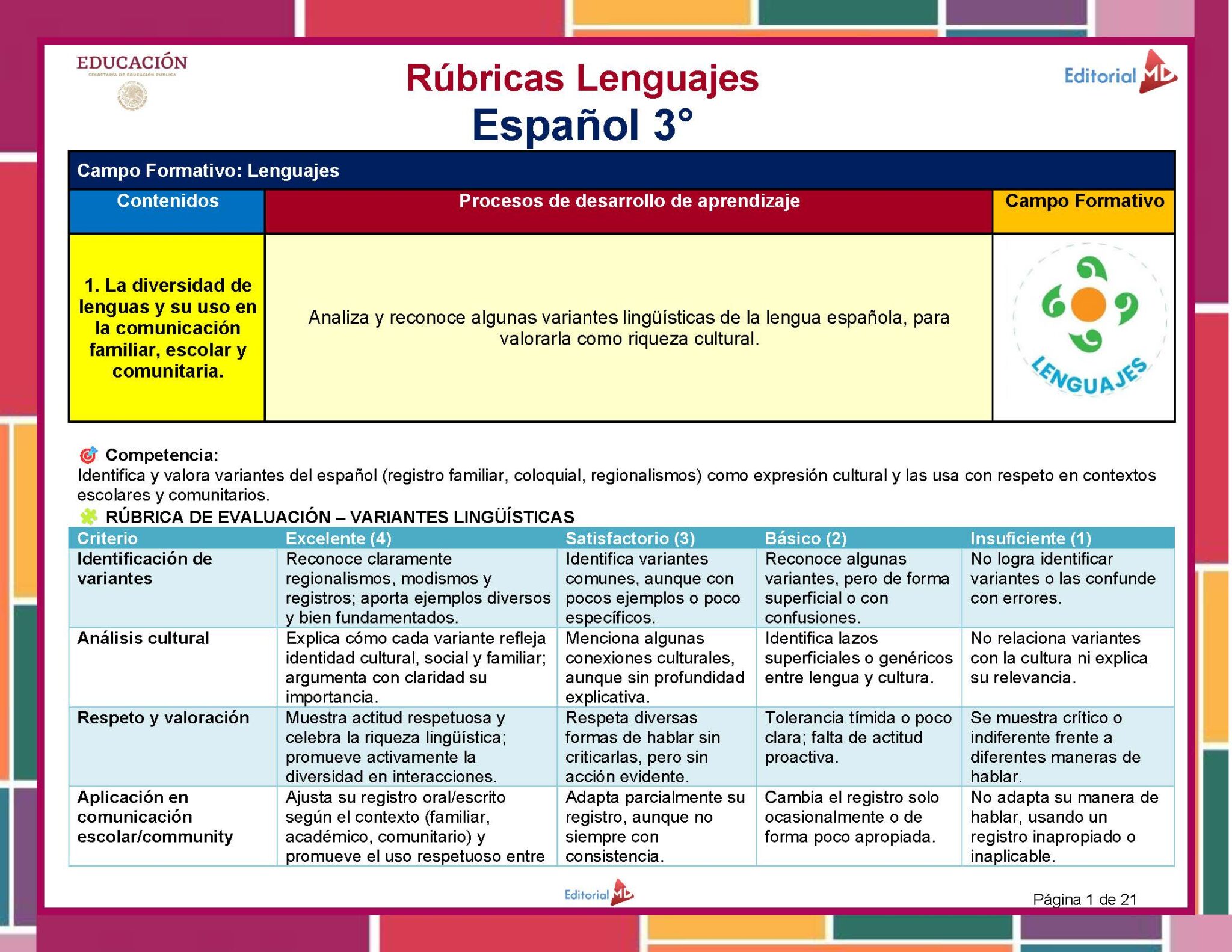The height and width of the screenshot is (952, 1232).
Task: Click 'Campo Formativo: Lenguajes' header bar
Action: pyautogui.click(x=621, y=171)
